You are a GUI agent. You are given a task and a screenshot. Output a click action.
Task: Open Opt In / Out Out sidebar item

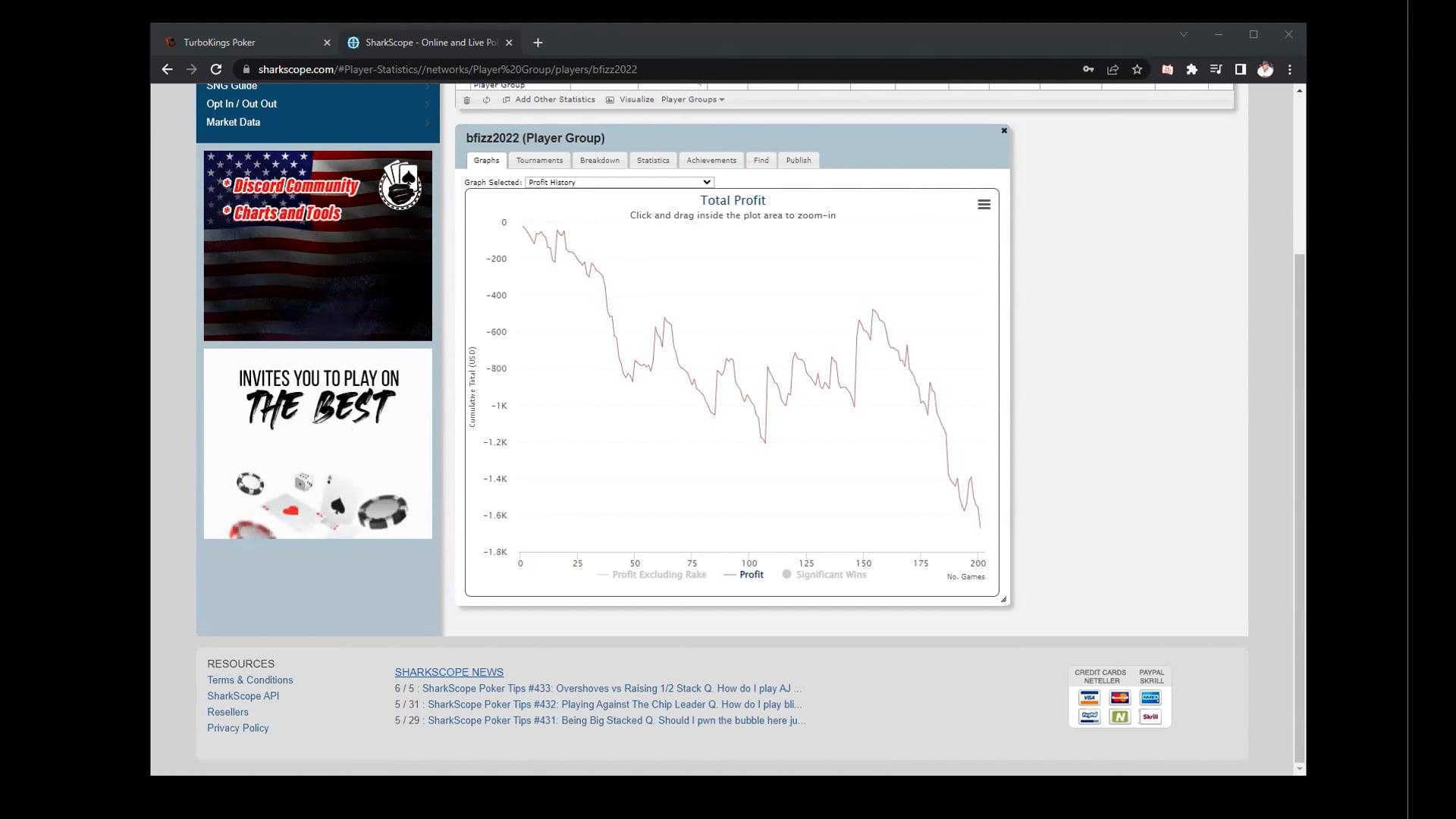click(x=241, y=104)
